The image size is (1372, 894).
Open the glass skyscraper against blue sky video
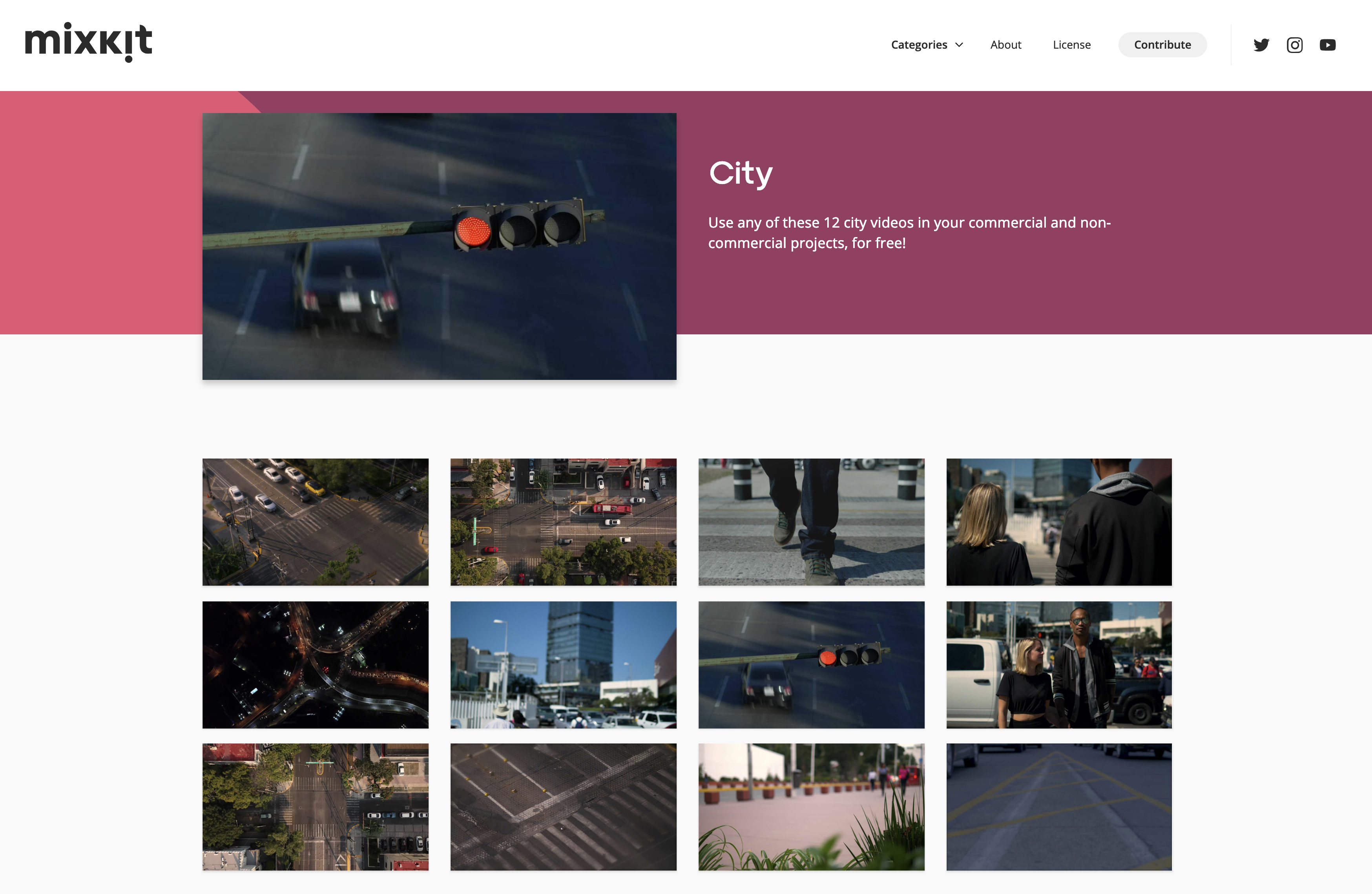[x=563, y=664]
